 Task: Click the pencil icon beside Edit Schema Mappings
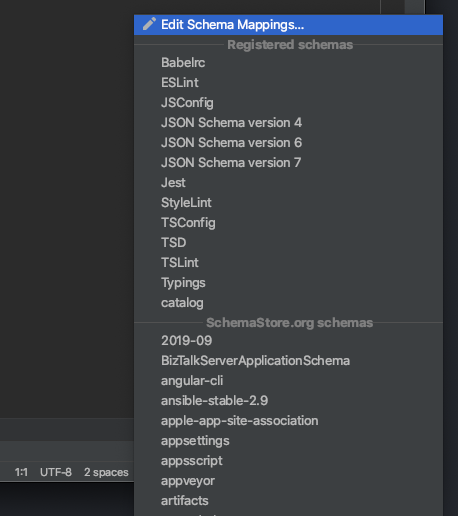149,24
